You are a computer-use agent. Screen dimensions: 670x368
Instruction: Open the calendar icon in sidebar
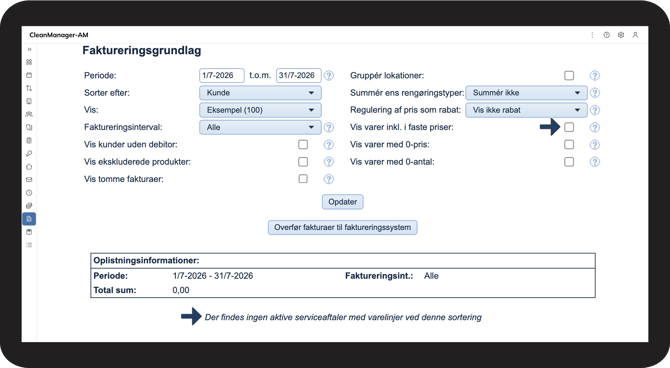pyautogui.click(x=29, y=75)
